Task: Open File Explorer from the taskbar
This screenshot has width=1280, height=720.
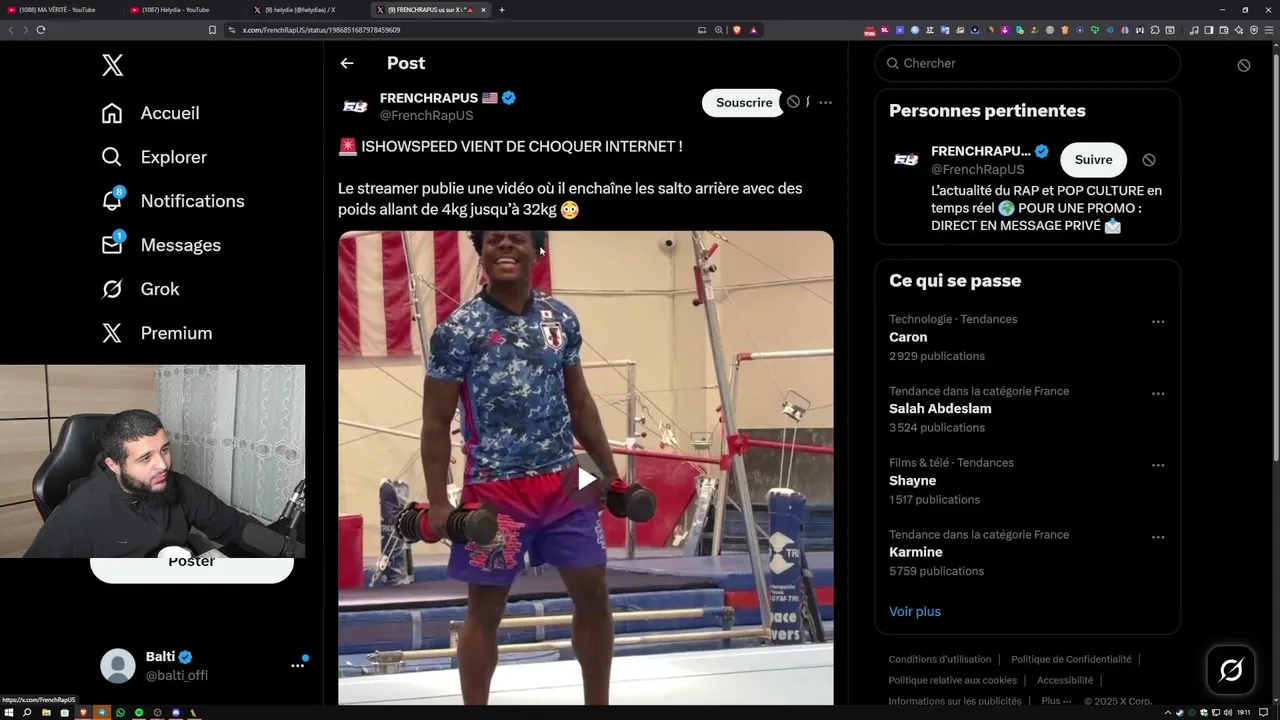Action: 46,712
